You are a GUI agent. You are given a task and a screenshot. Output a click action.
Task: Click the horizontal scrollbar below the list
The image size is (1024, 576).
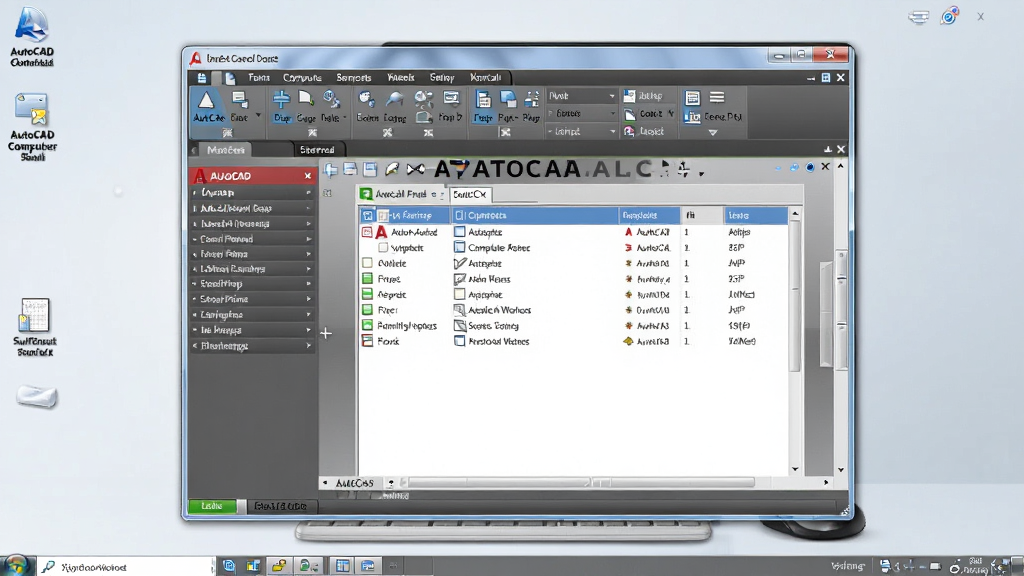(x=576, y=483)
